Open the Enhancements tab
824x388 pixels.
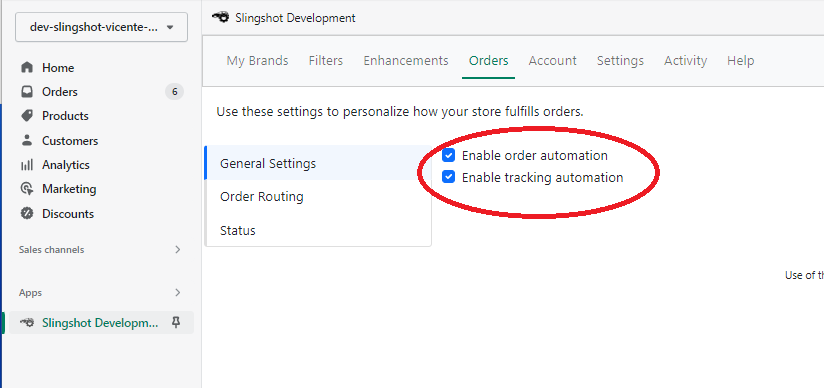point(406,60)
